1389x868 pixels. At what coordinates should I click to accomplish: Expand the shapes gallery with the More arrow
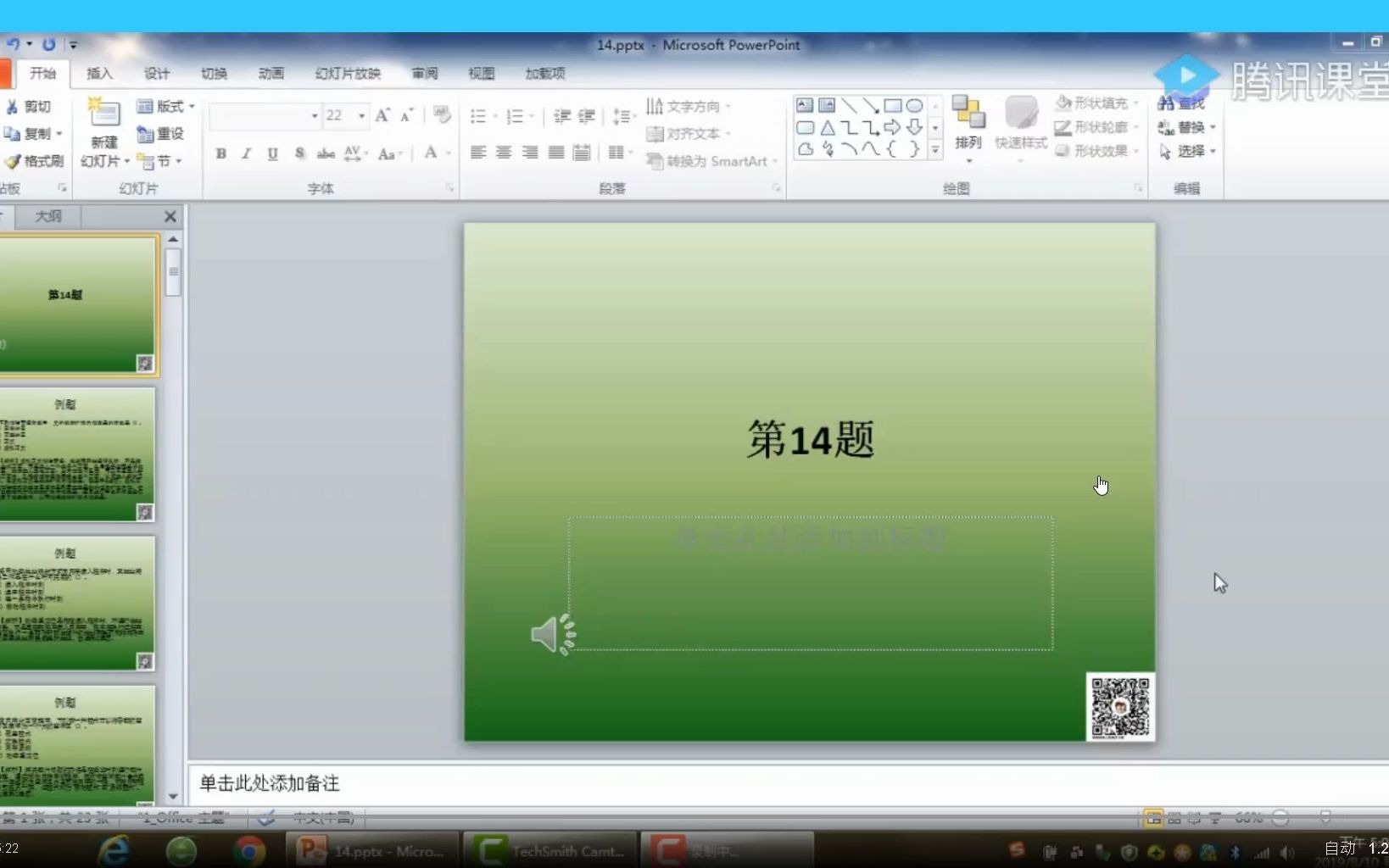[x=935, y=150]
